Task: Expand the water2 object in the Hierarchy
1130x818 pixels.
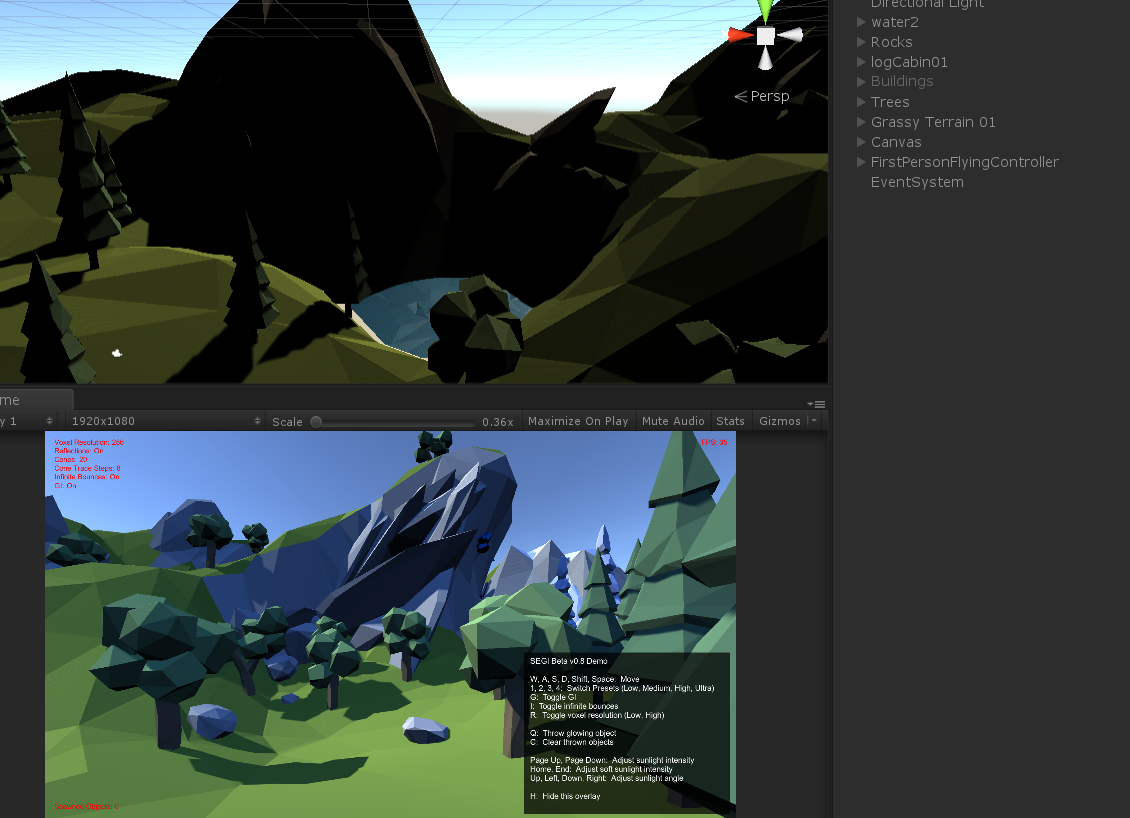Action: click(x=860, y=22)
